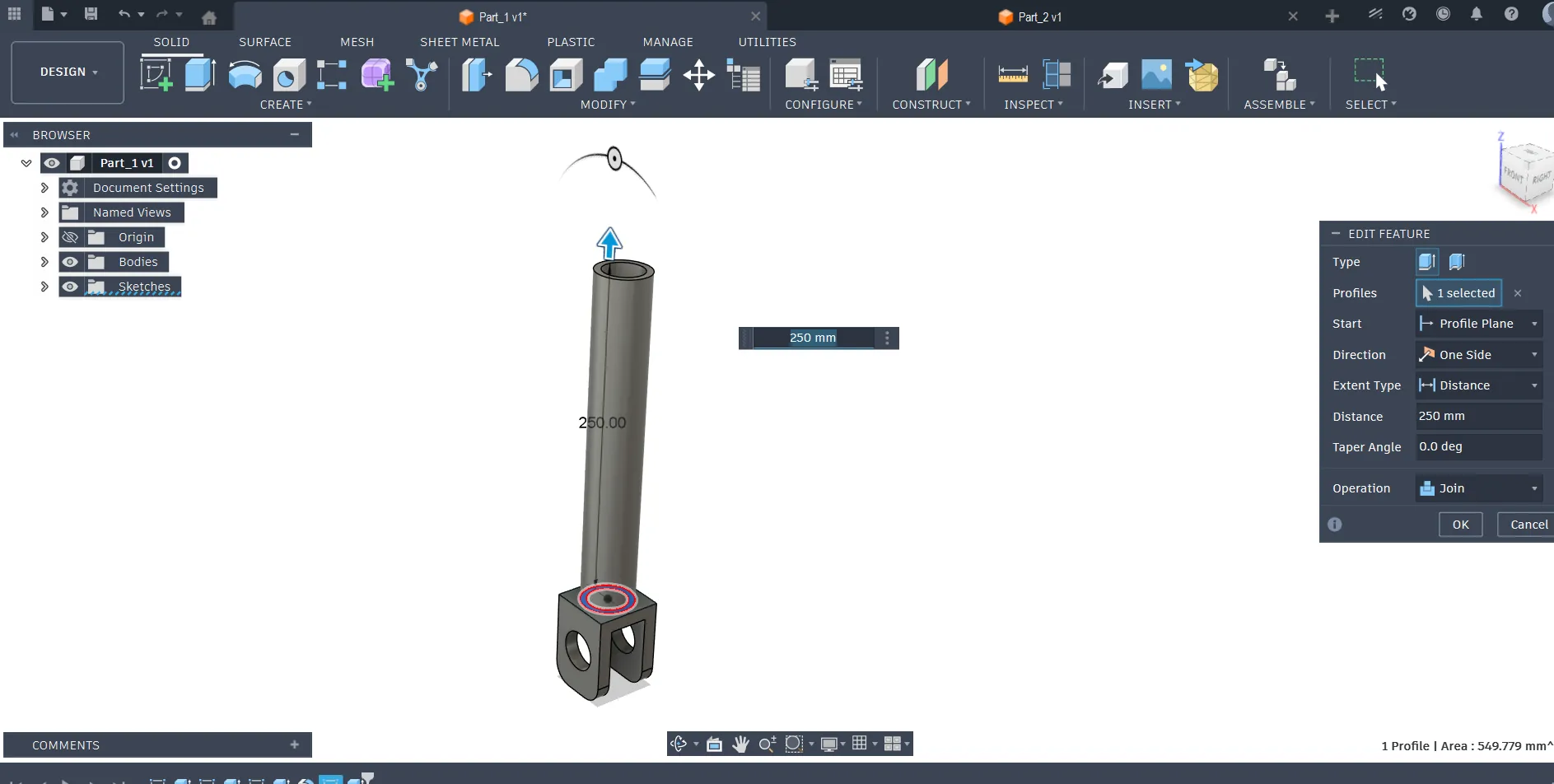Open the Operation dropdown set to Join
Image resolution: width=1554 pixels, height=784 pixels.
click(1479, 488)
